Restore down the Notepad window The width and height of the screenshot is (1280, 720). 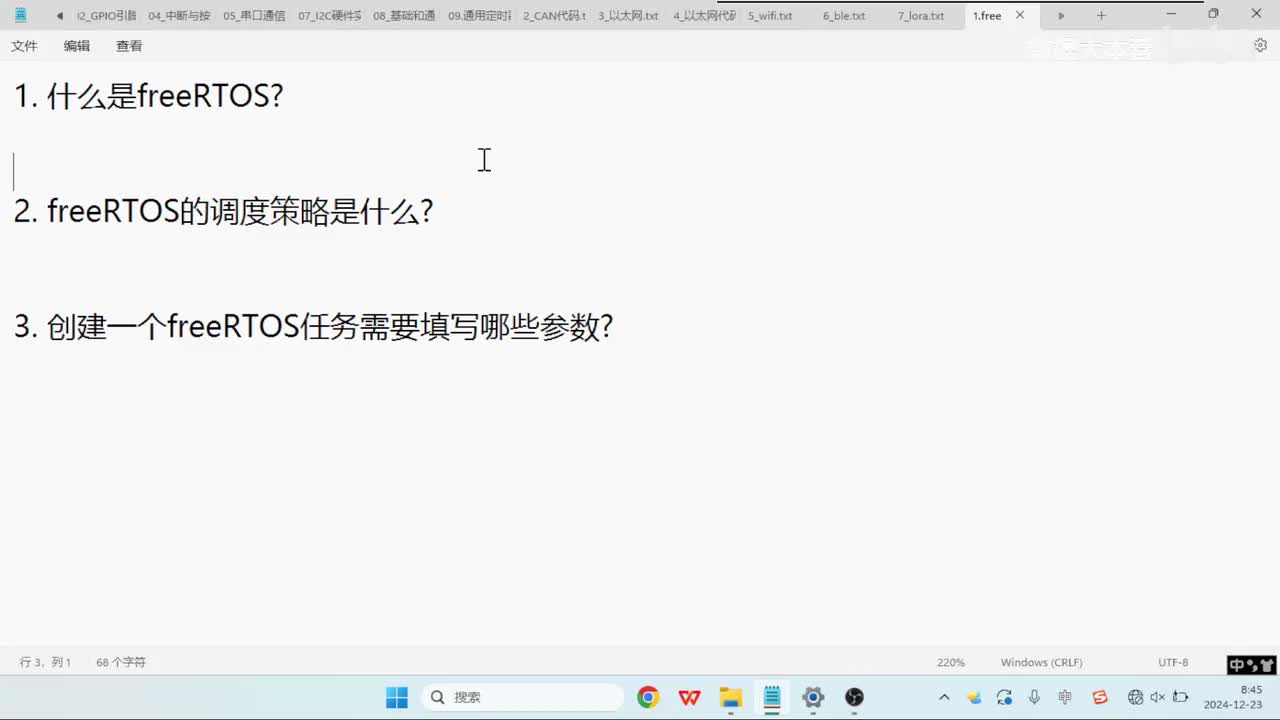click(x=1213, y=14)
